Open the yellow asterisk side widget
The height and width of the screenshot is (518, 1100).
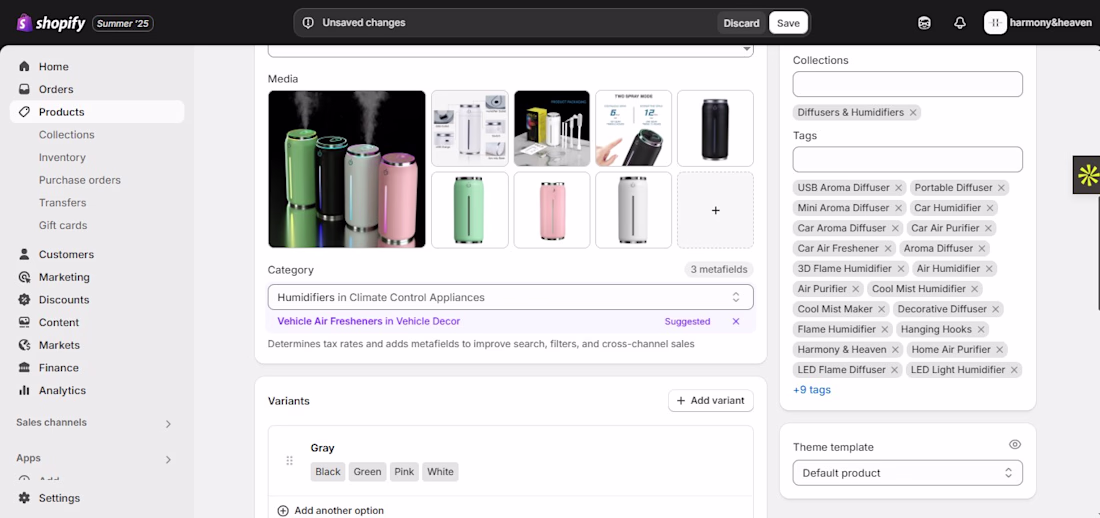click(x=1087, y=175)
